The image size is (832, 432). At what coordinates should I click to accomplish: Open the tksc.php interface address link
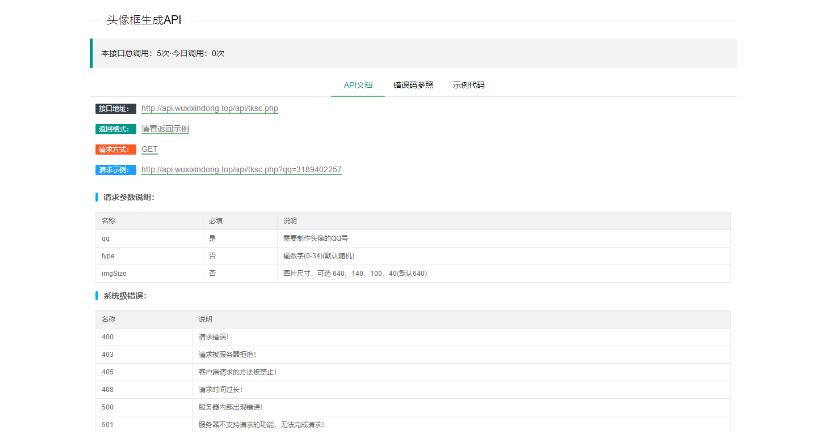point(209,108)
